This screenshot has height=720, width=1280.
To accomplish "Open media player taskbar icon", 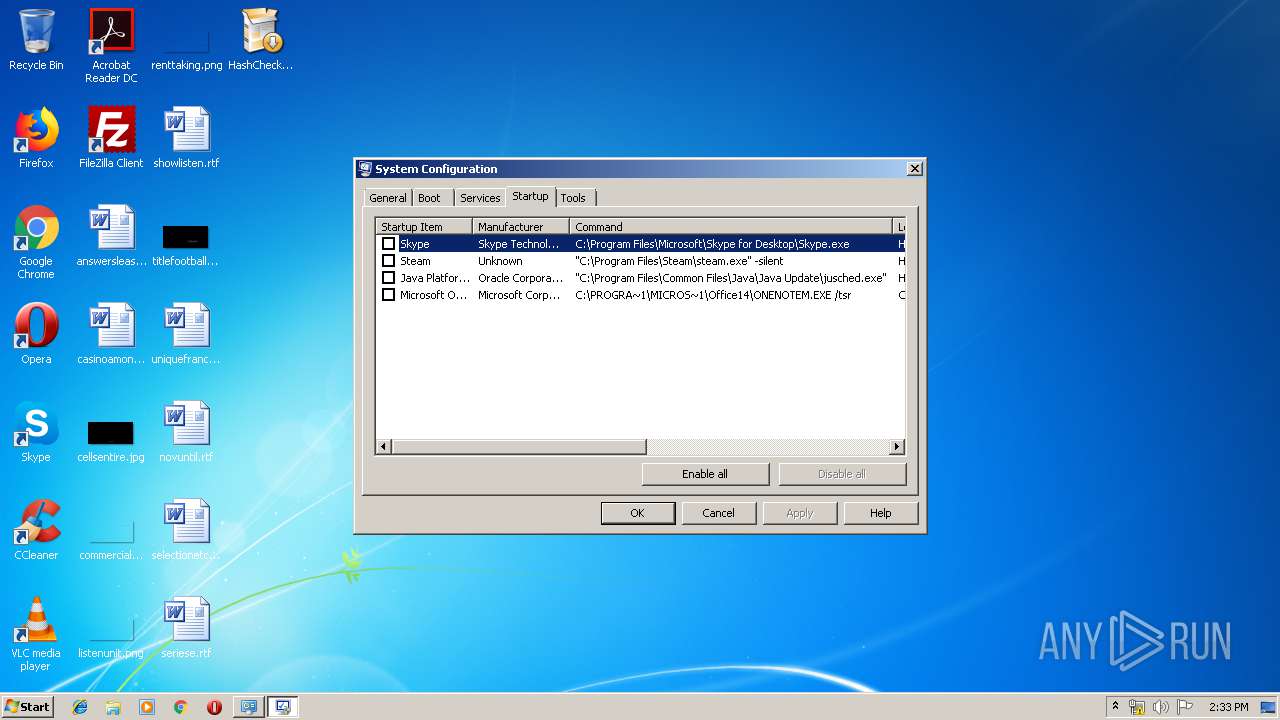I will coord(147,707).
